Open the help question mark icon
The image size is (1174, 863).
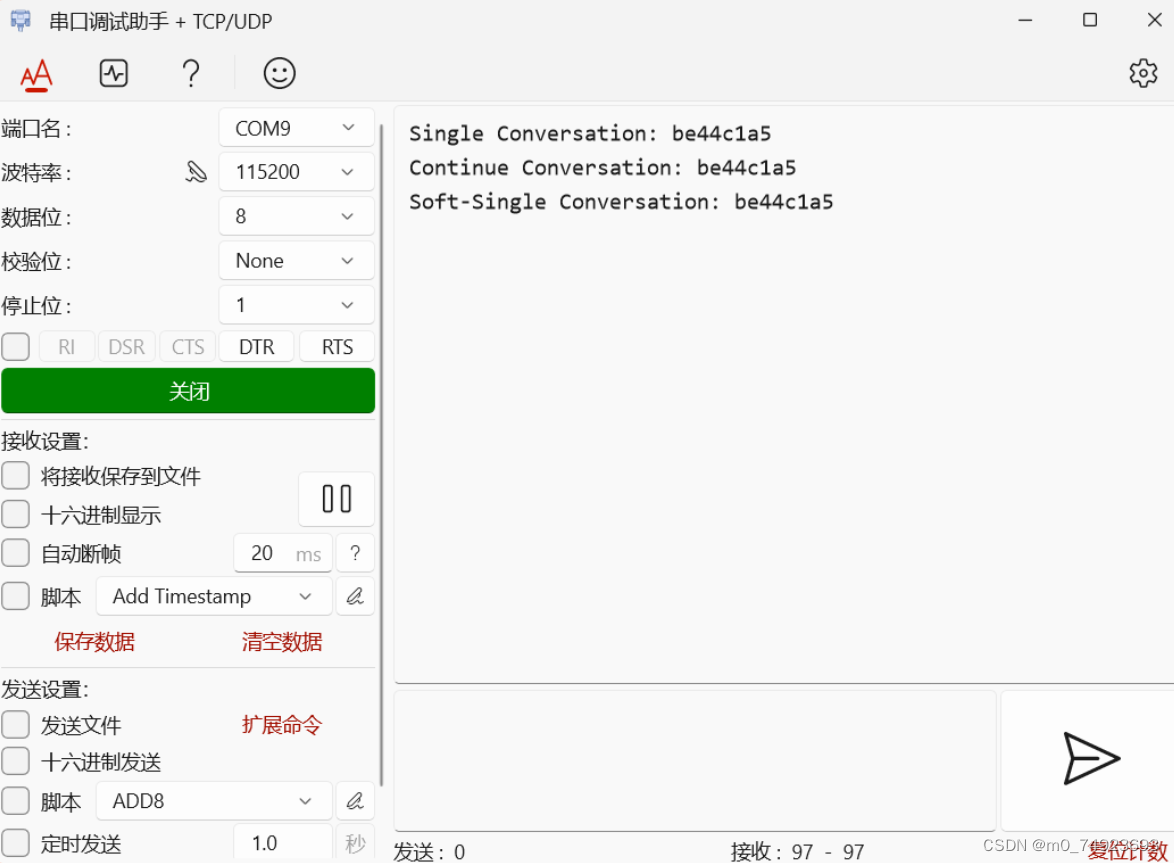pos(190,72)
